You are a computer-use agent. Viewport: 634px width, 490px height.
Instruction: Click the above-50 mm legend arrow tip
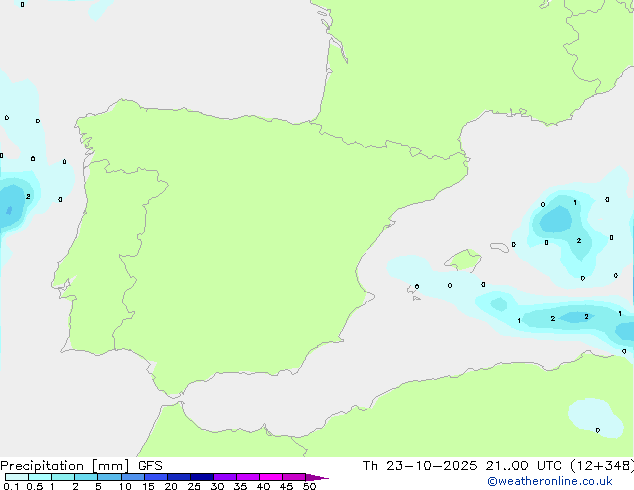coord(317,477)
